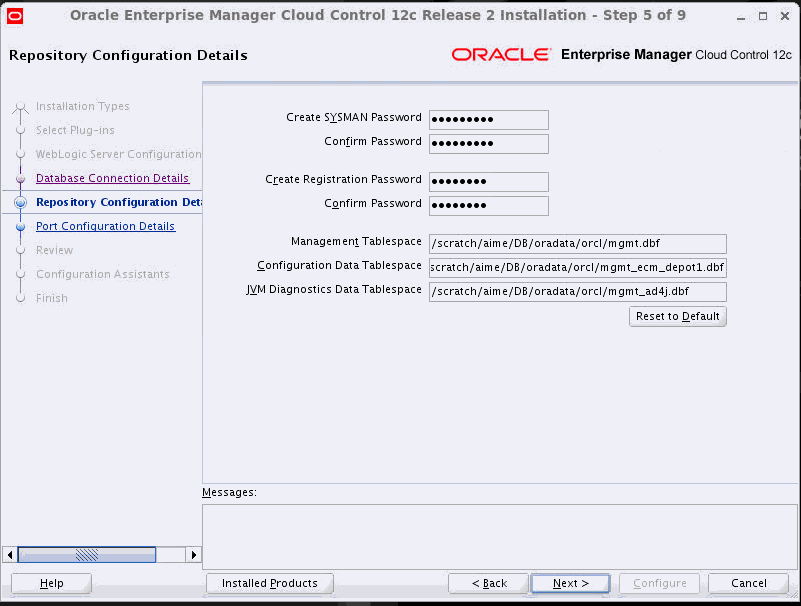Viewport: 801px width, 606px height.
Task: Cancel the installation
Action: (748, 583)
